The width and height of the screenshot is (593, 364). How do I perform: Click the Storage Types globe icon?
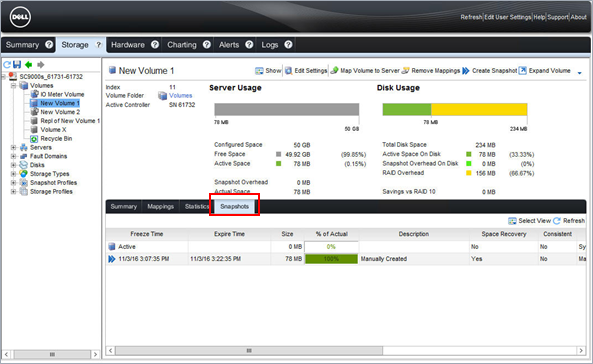pyautogui.click(x=23, y=174)
